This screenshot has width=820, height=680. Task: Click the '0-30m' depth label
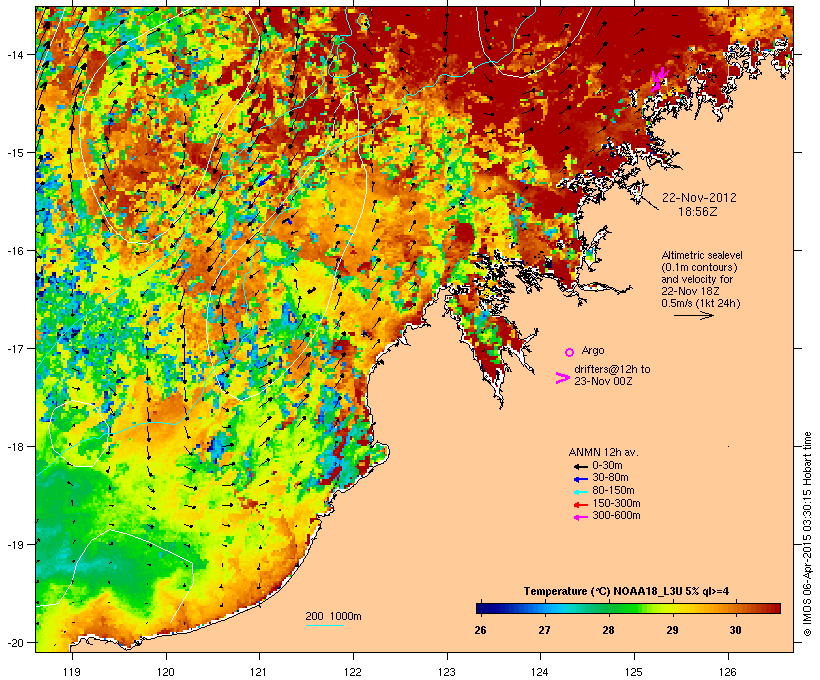[x=607, y=466]
